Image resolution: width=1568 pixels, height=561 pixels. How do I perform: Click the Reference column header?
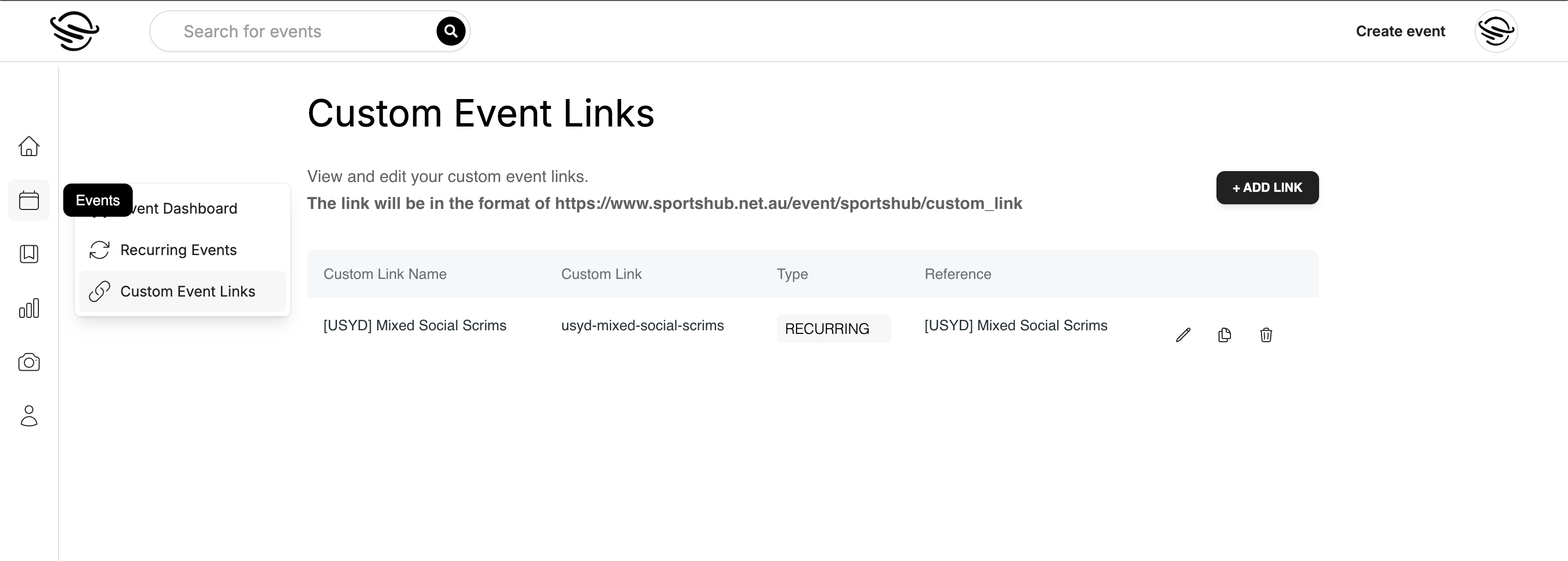coord(958,274)
